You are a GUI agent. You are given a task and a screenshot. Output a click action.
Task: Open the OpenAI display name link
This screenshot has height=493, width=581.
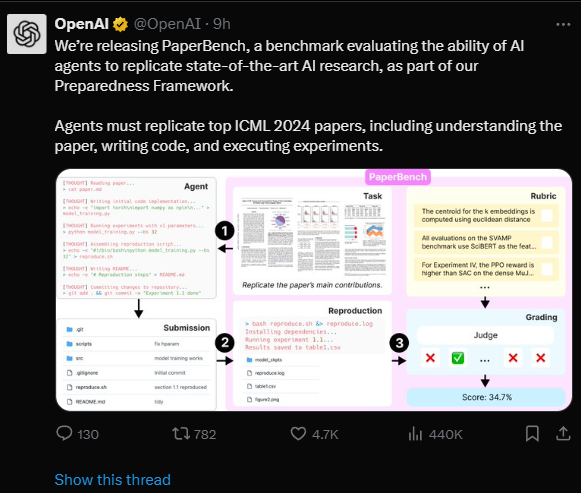[82, 24]
